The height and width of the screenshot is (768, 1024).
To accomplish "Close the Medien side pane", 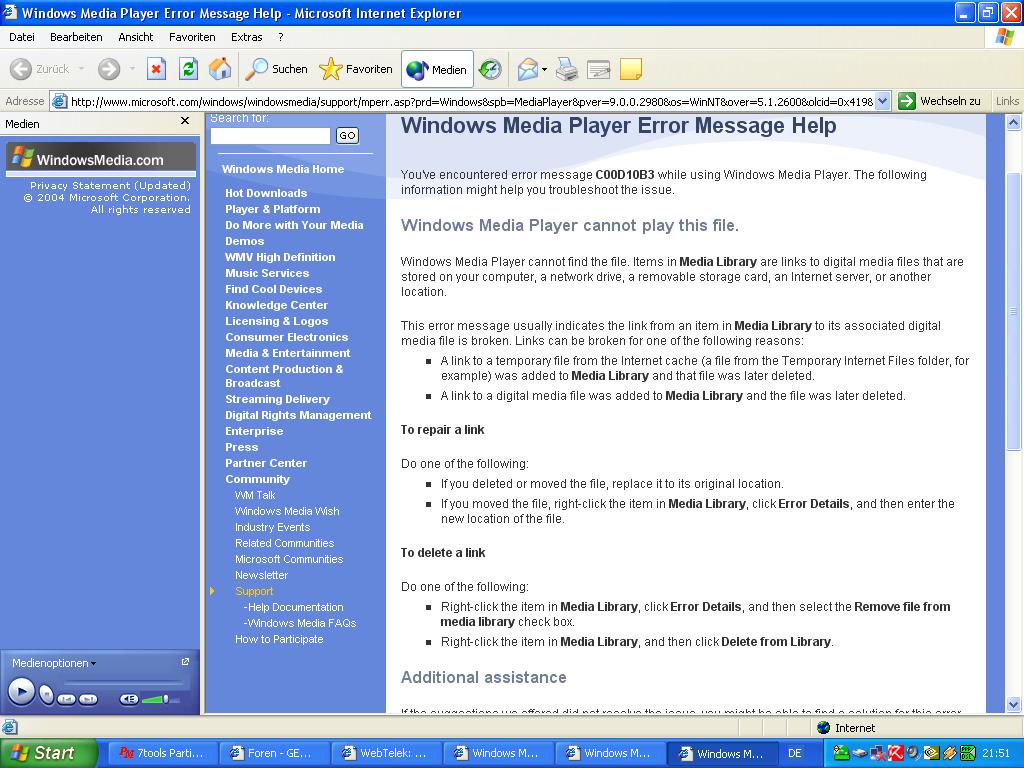I will pyautogui.click(x=185, y=121).
